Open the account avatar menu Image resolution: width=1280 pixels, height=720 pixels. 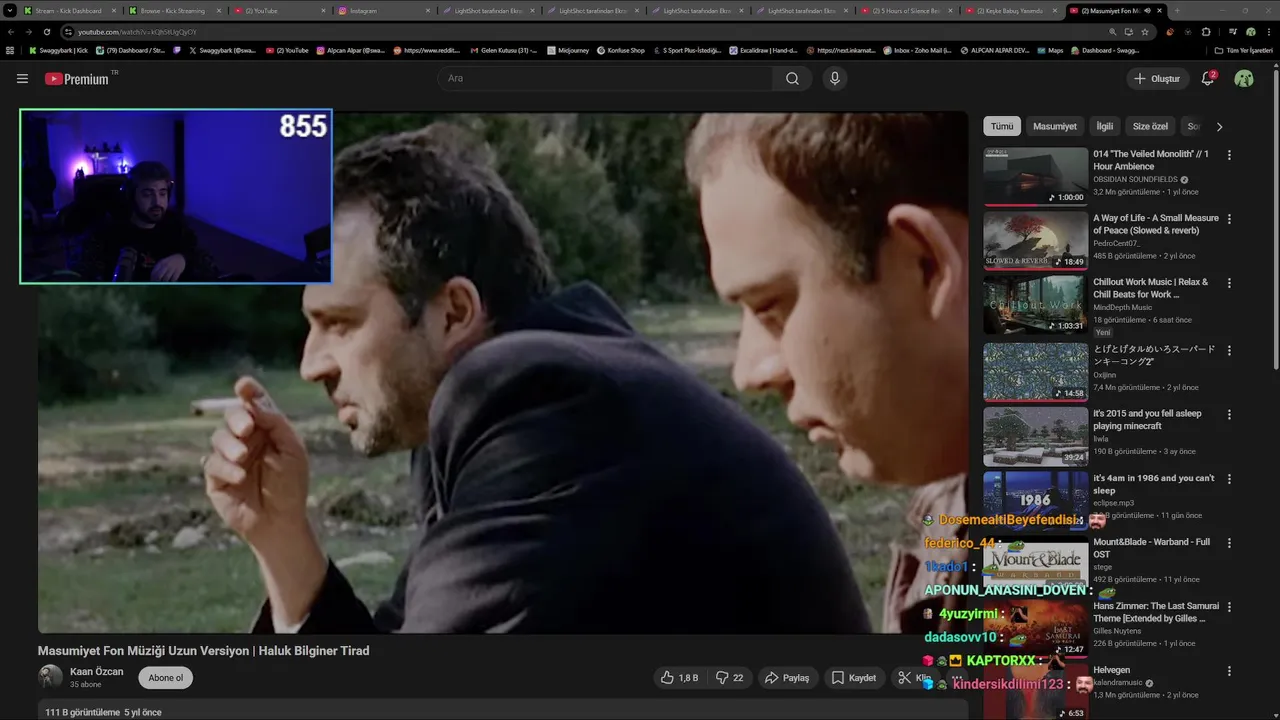[1244, 78]
